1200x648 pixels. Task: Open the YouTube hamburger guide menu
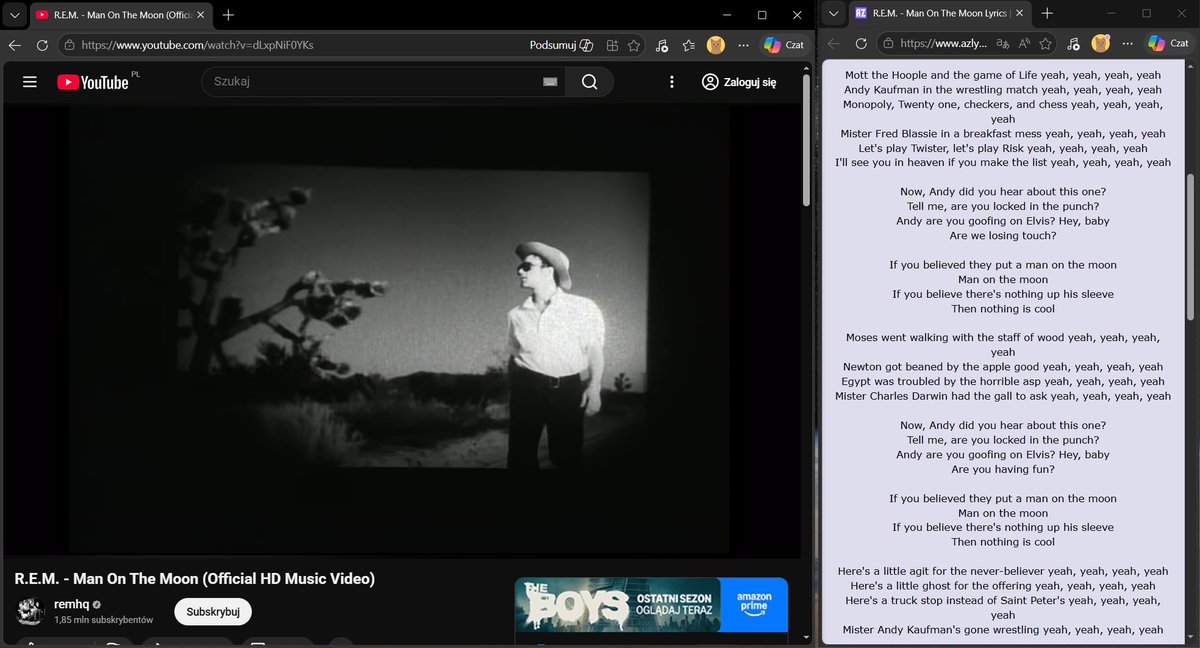(29, 82)
